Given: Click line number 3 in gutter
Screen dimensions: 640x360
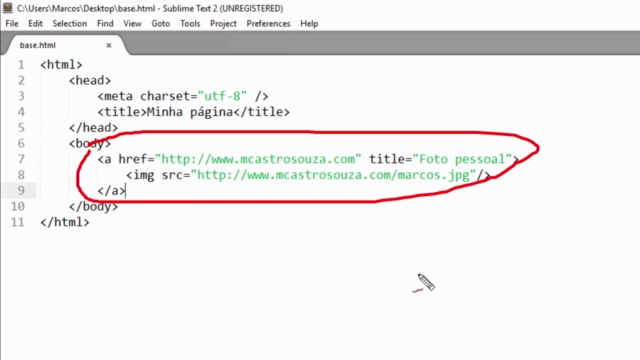Looking at the screenshot, I should [21, 96].
